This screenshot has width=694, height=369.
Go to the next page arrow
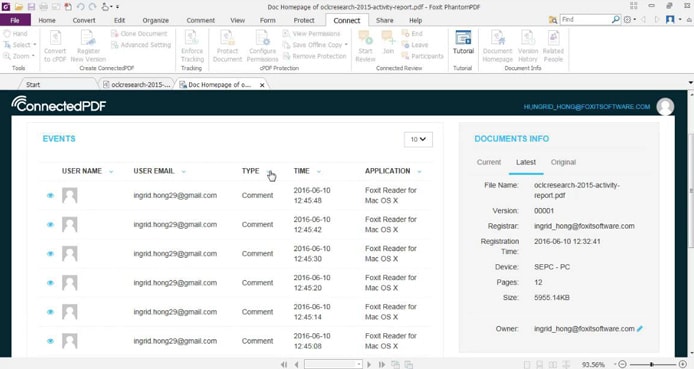coord(369,364)
